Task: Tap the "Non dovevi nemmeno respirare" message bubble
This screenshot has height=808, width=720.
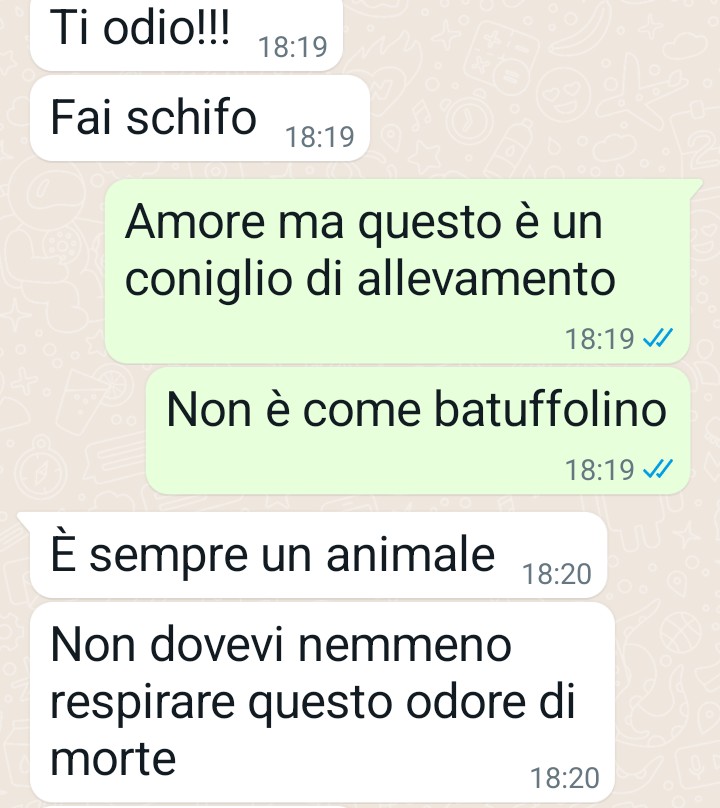Action: (323, 702)
